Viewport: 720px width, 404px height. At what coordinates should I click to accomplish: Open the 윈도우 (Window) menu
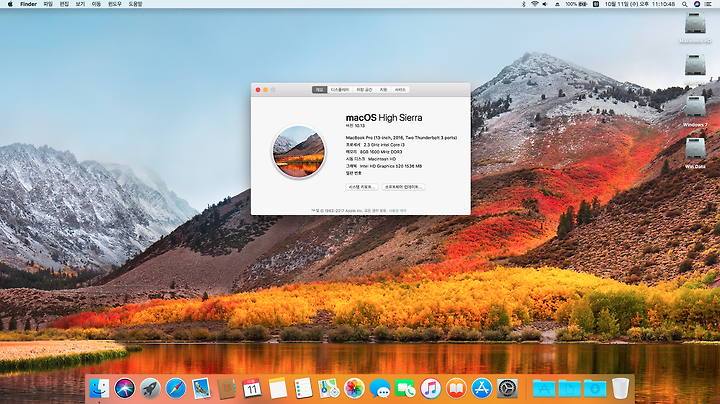point(115,4)
